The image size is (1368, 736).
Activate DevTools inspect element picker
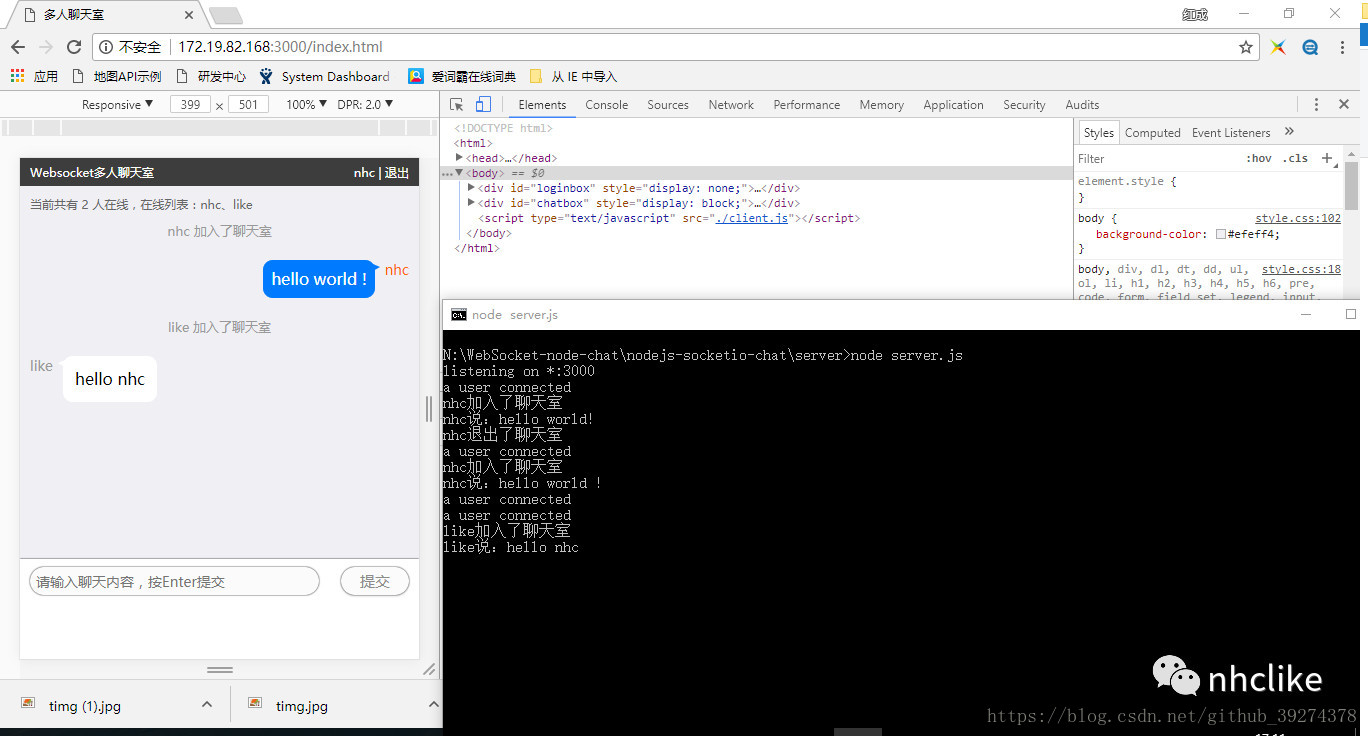pyautogui.click(x=456, y=104)
